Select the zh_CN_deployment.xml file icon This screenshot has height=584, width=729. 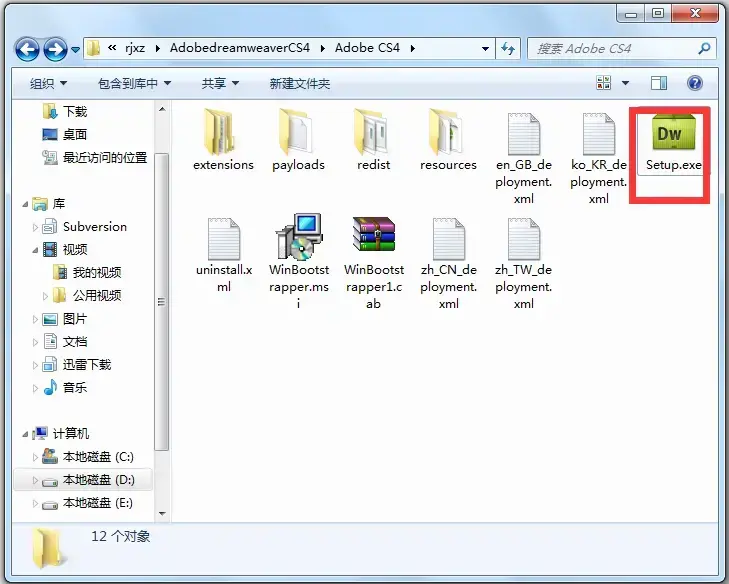449,239
